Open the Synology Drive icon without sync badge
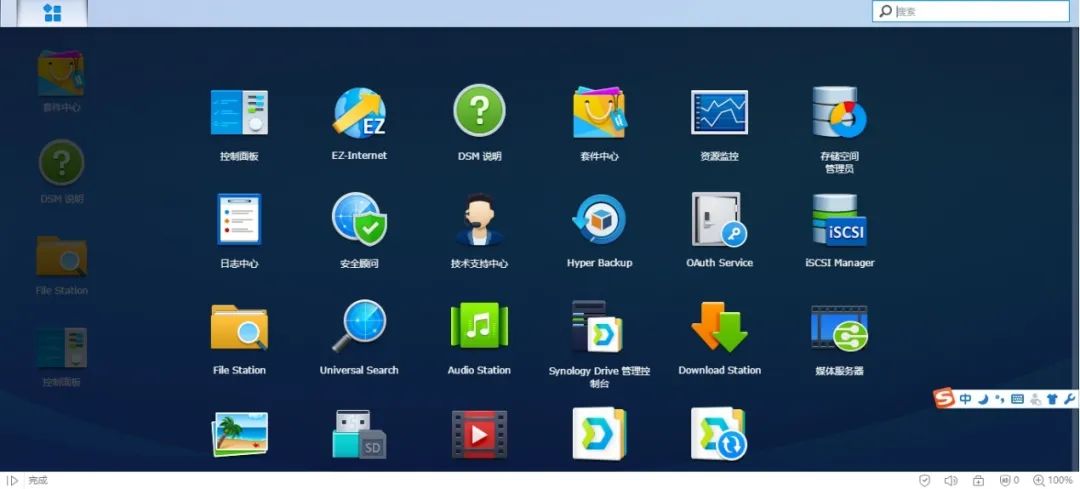 click(x=599, y=434)
